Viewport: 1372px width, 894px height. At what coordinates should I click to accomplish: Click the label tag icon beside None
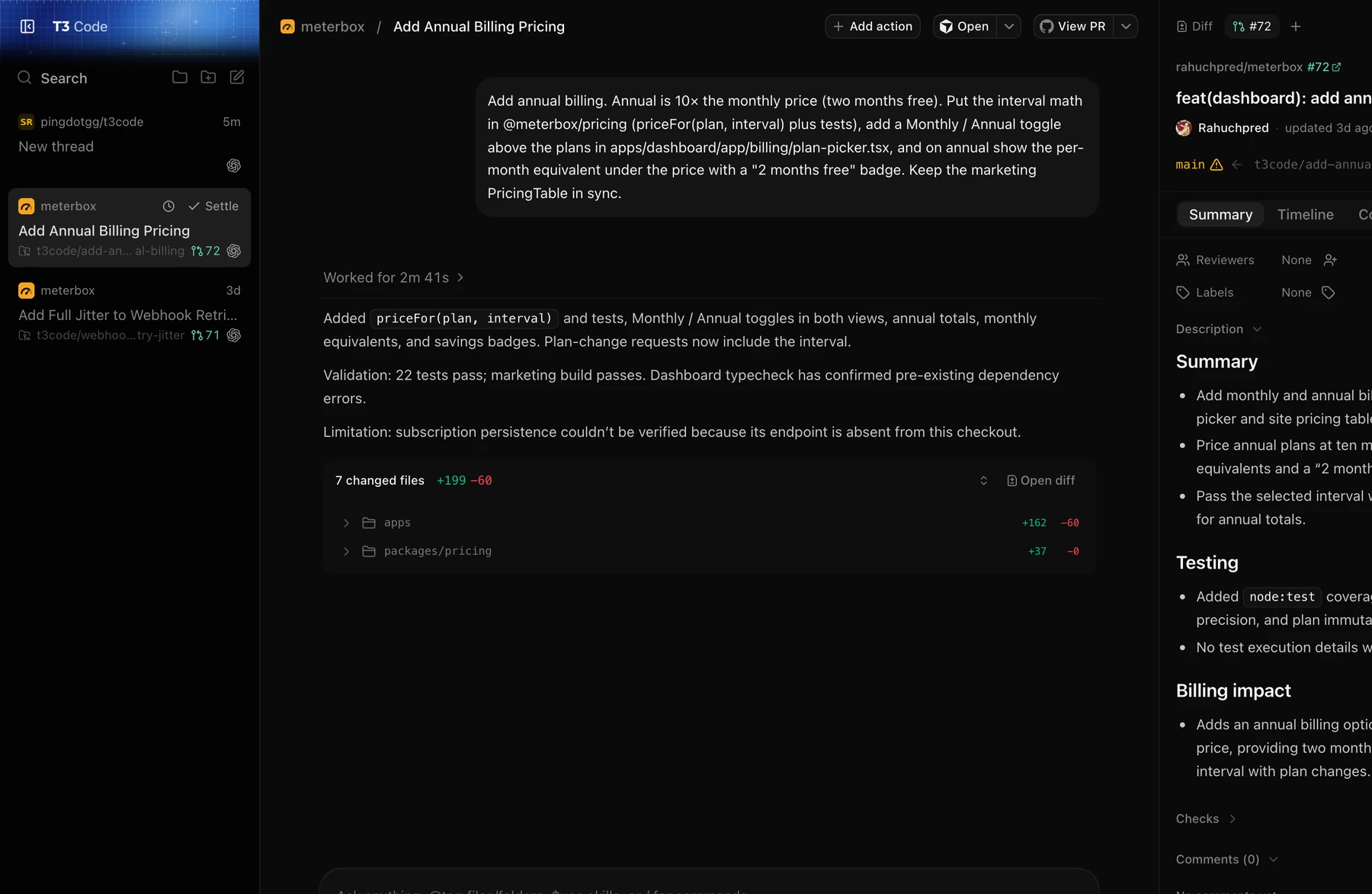[x=1329, y=293]
